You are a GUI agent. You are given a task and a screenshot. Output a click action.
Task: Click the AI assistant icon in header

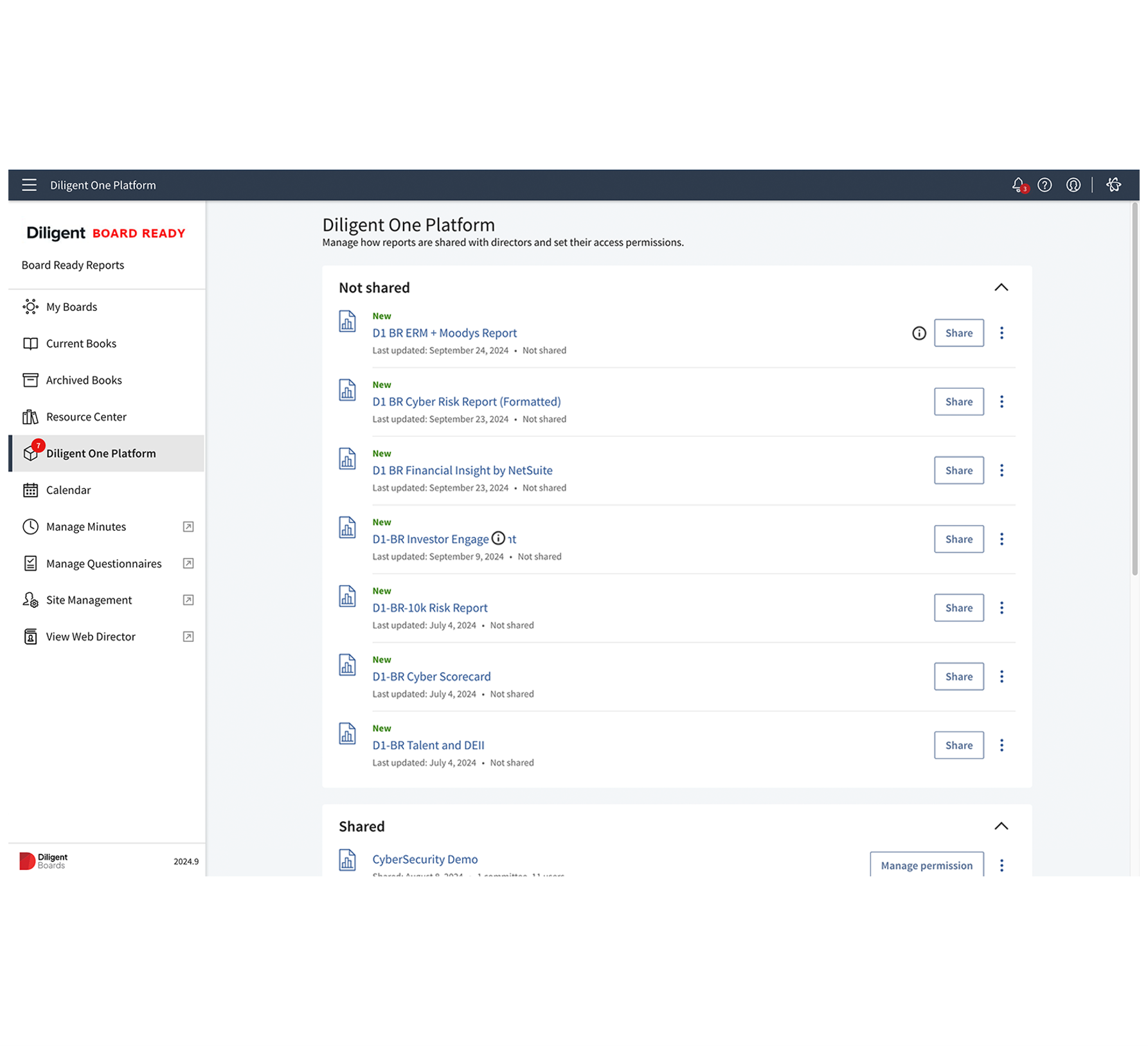tap(1114, 185)
